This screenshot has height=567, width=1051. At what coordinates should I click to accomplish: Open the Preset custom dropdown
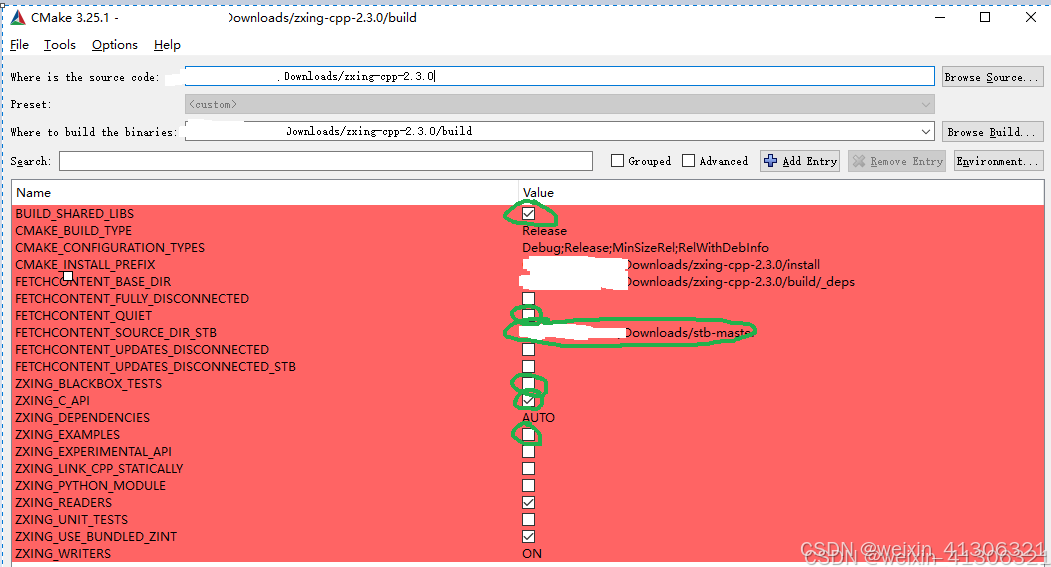click(x=559, y=104)
